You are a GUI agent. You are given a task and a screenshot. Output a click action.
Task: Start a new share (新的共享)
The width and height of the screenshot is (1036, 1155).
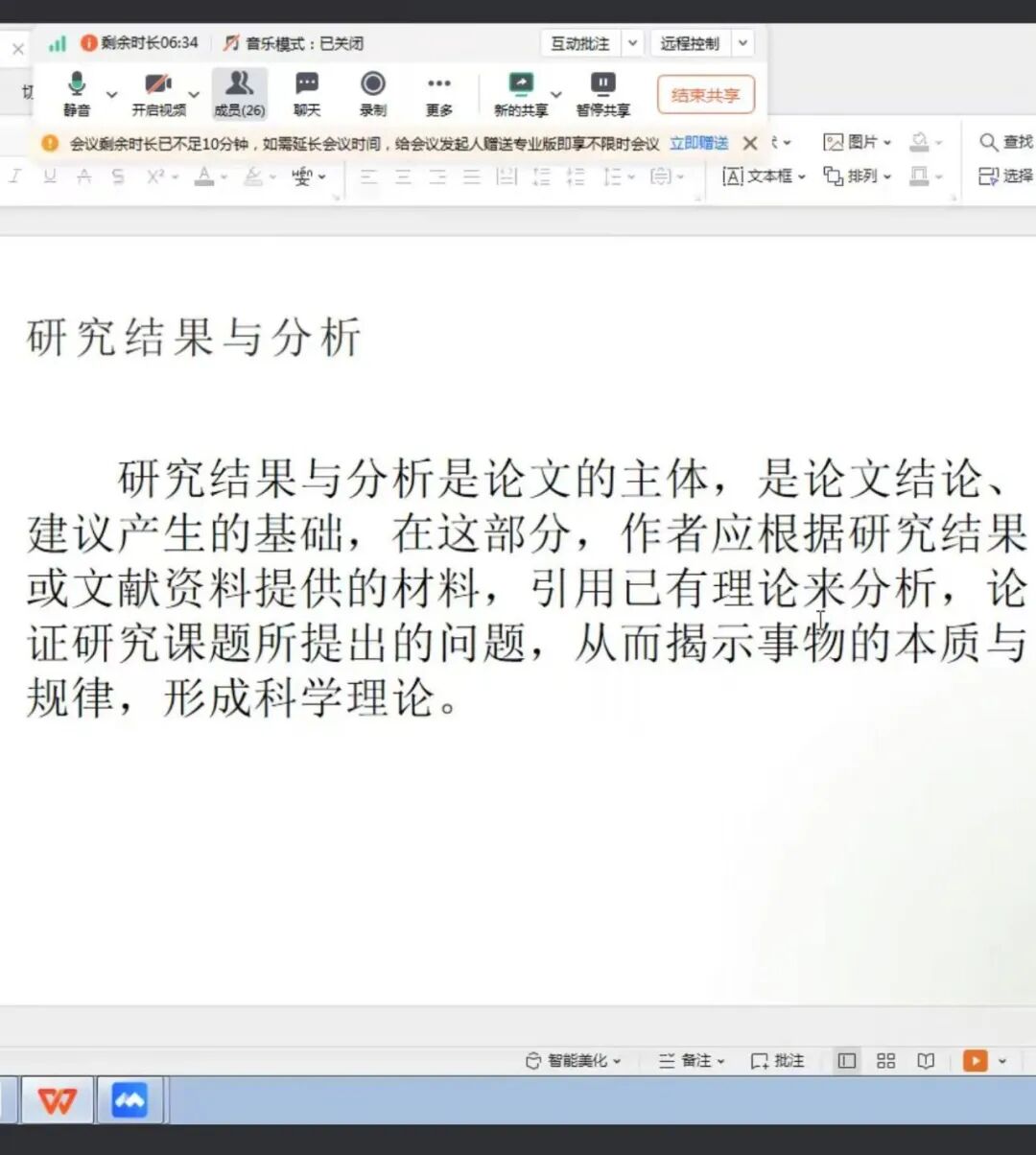pyautogui.click(x=520, y=93)
